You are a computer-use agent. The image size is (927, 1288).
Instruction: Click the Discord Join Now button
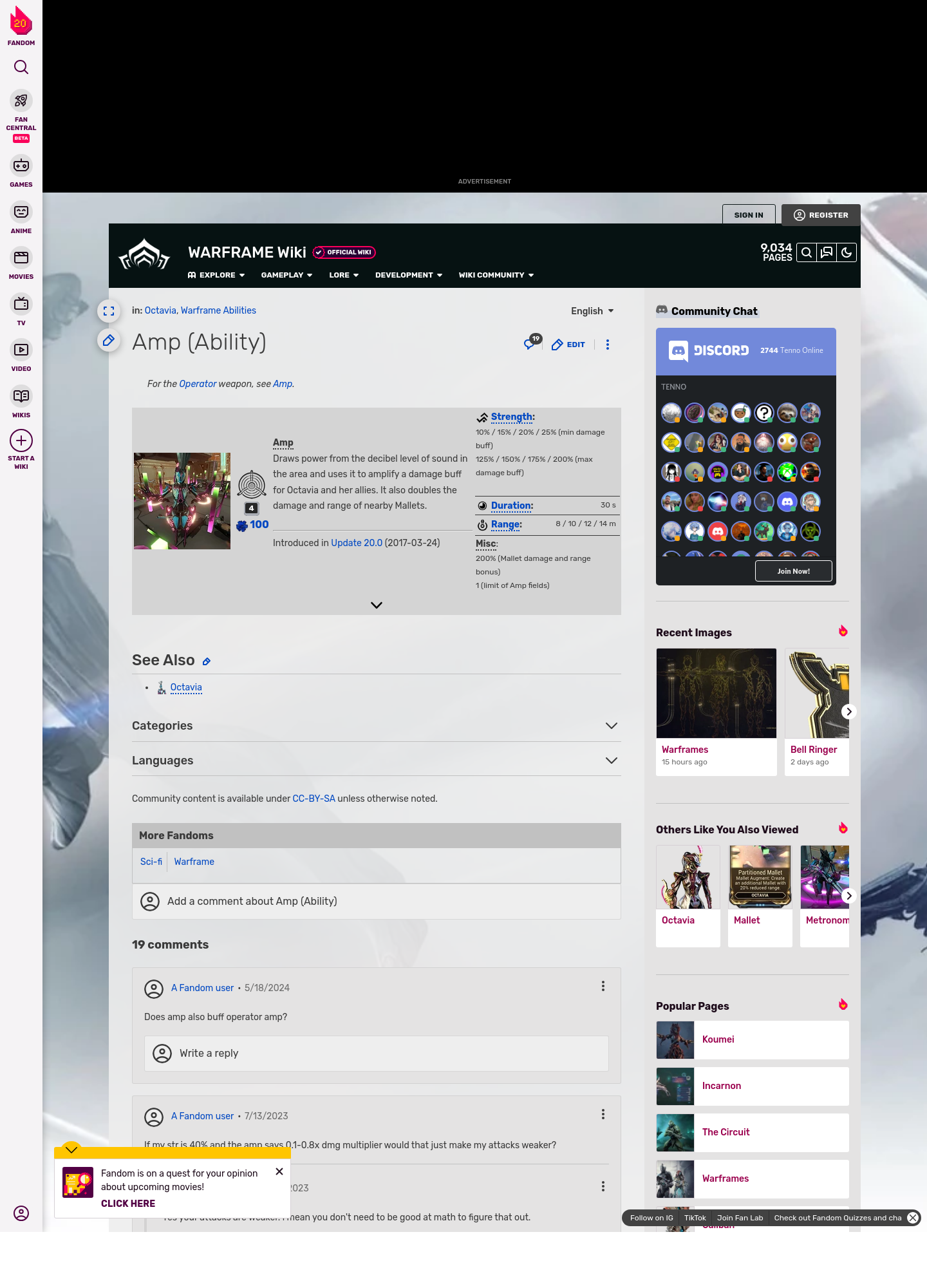793,571
